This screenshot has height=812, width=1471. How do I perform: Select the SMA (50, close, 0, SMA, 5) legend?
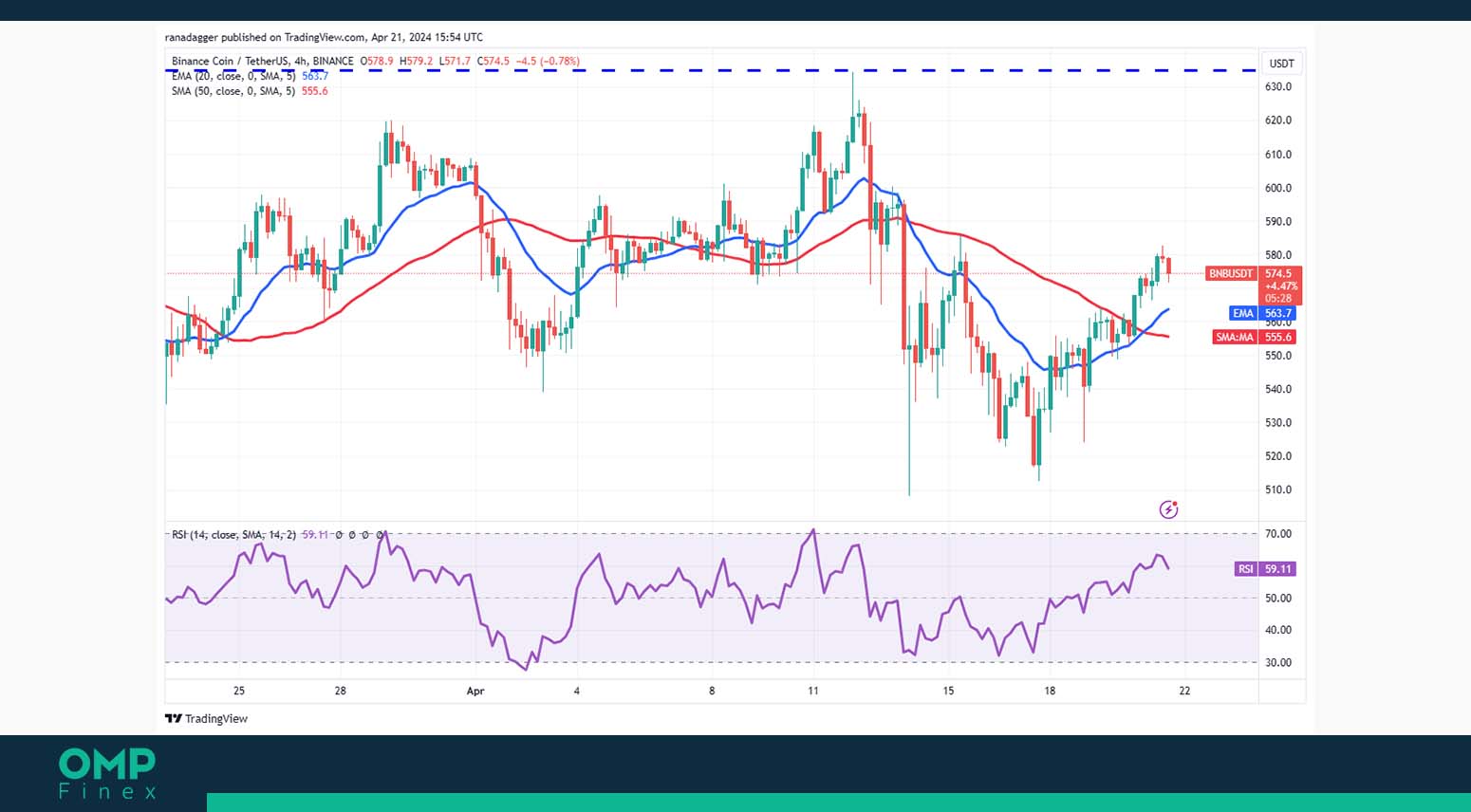coord(233,91)
